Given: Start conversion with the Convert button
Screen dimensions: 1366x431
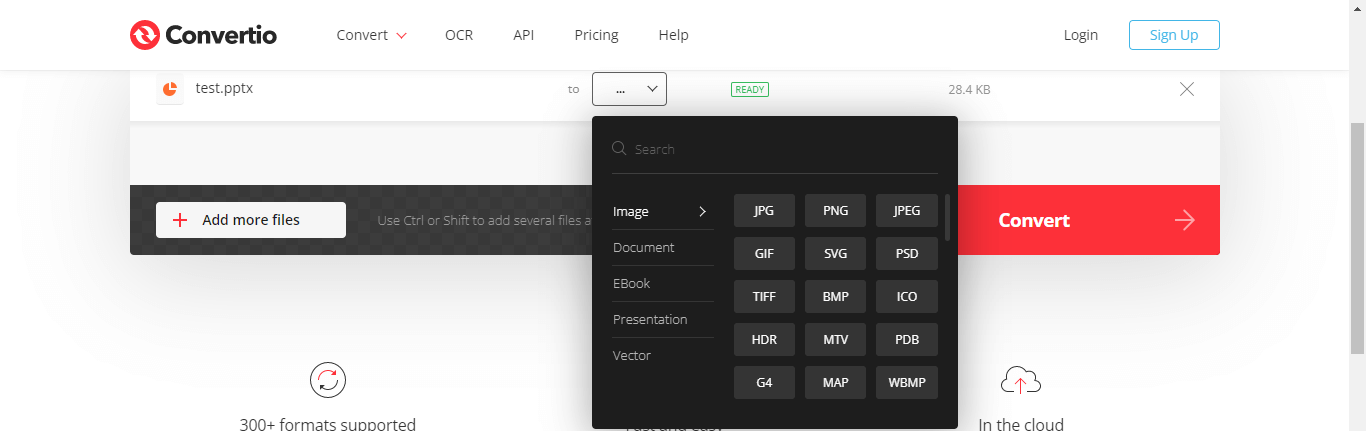Looking at the screenshot, I should (1089, 220).
